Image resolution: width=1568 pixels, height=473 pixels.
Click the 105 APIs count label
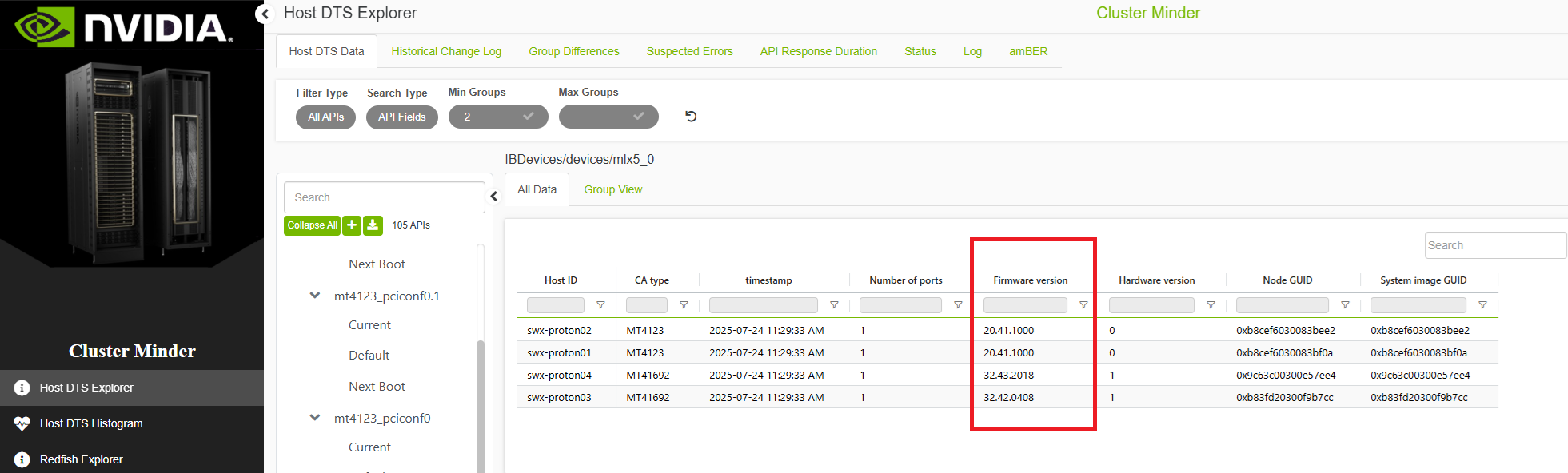pyautogui.click(x=411, y=225)
